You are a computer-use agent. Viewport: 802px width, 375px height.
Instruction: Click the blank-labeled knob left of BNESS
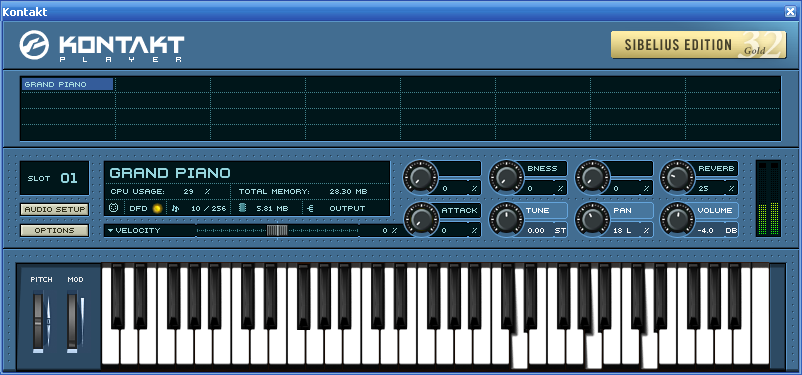420,177
